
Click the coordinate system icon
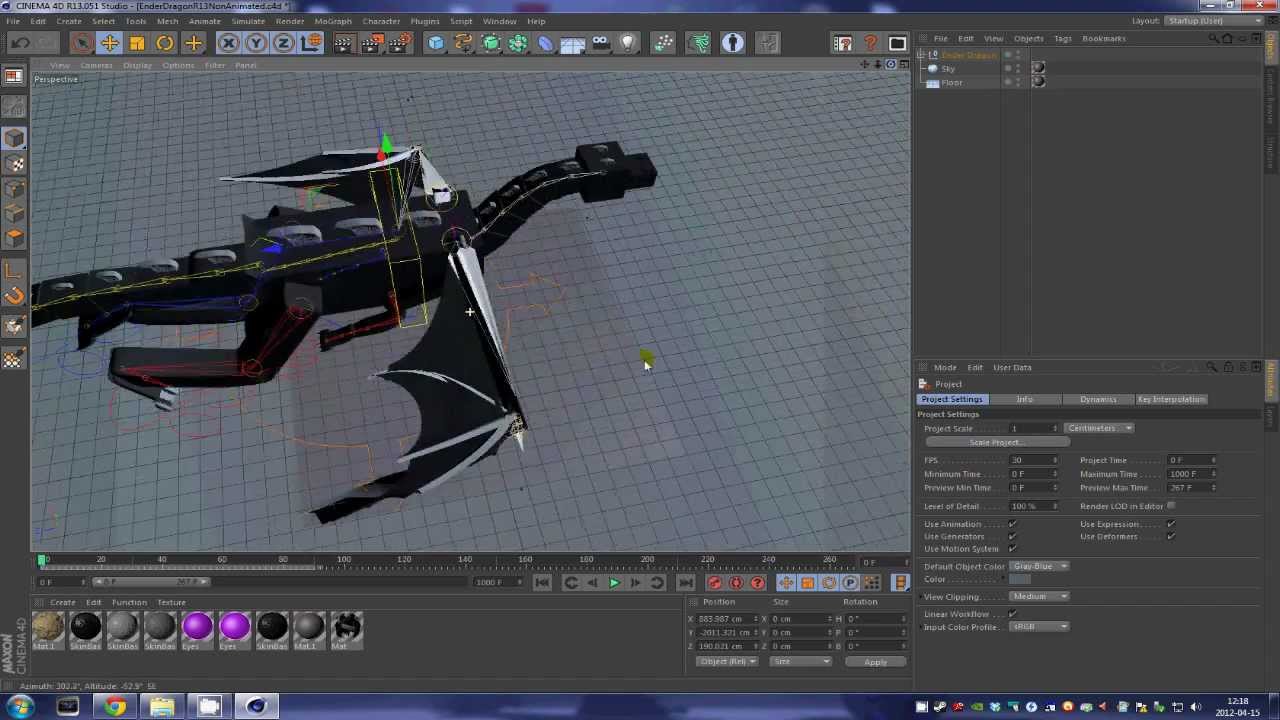coord(311,43)
